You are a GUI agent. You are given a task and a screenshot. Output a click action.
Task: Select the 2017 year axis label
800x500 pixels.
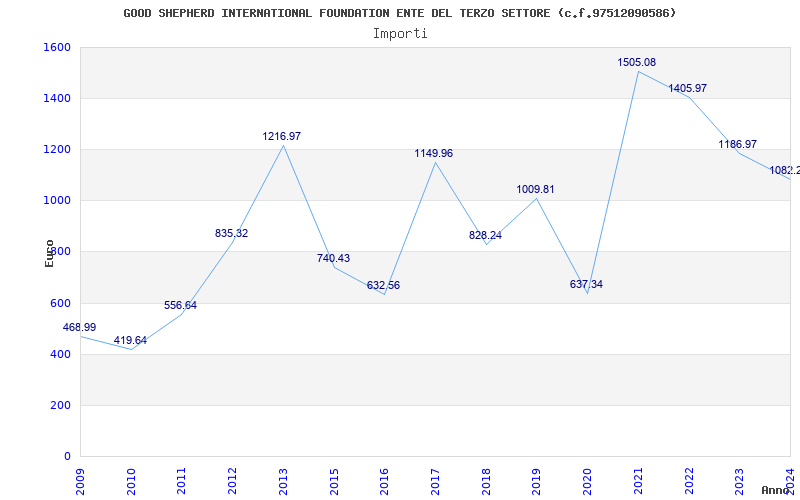[x=435, y=482]
